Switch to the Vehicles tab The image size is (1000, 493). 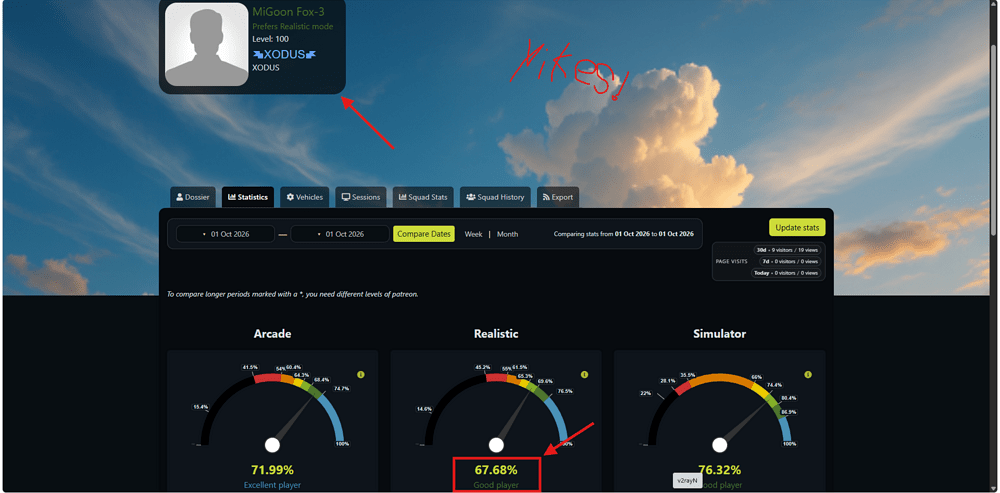click(305, 197)
